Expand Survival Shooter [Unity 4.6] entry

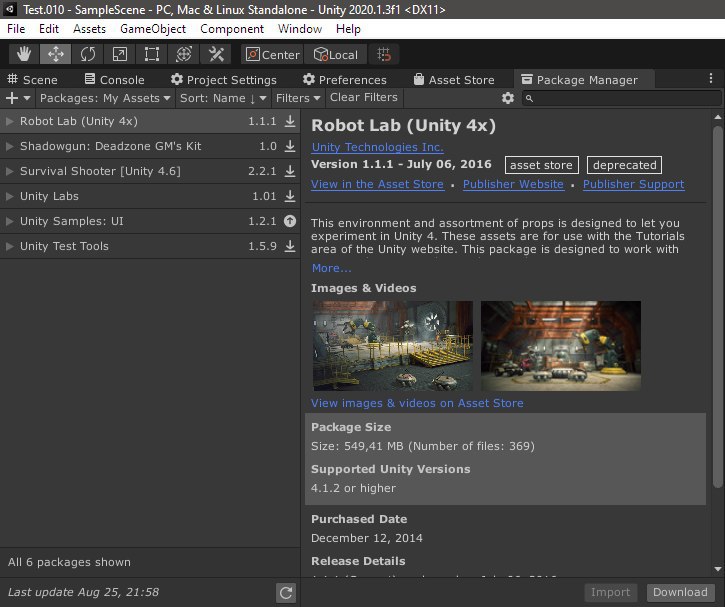9,171
